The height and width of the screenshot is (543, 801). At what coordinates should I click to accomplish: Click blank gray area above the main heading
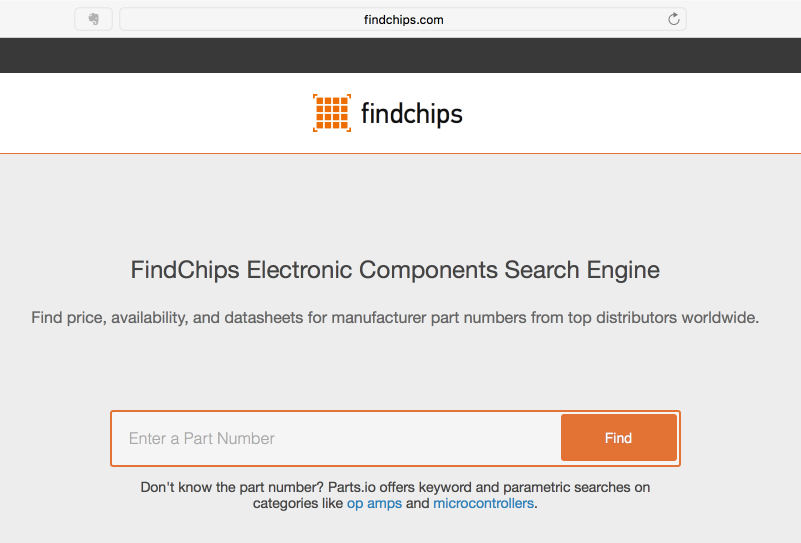pyautogui.click(x=400, y=200)
